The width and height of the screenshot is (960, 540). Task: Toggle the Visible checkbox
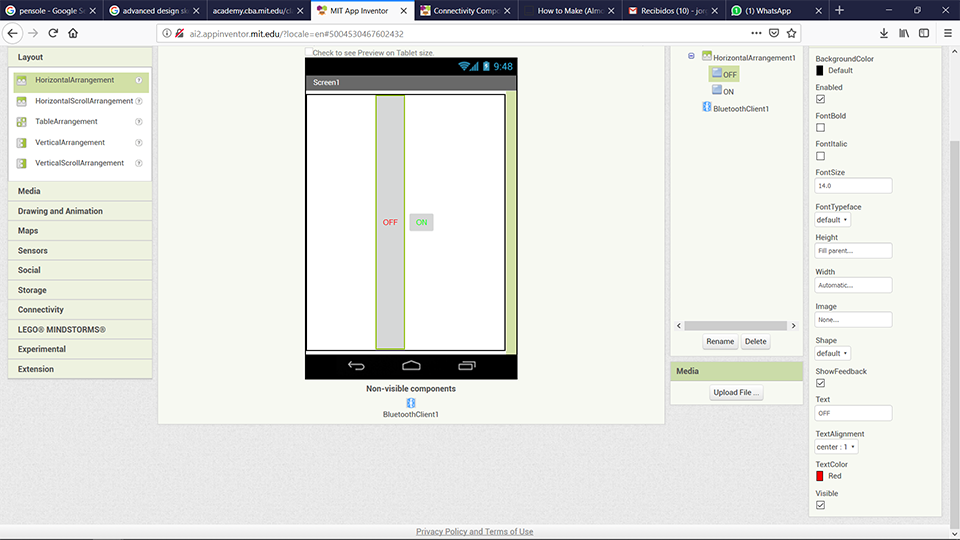tap(820, 505)
